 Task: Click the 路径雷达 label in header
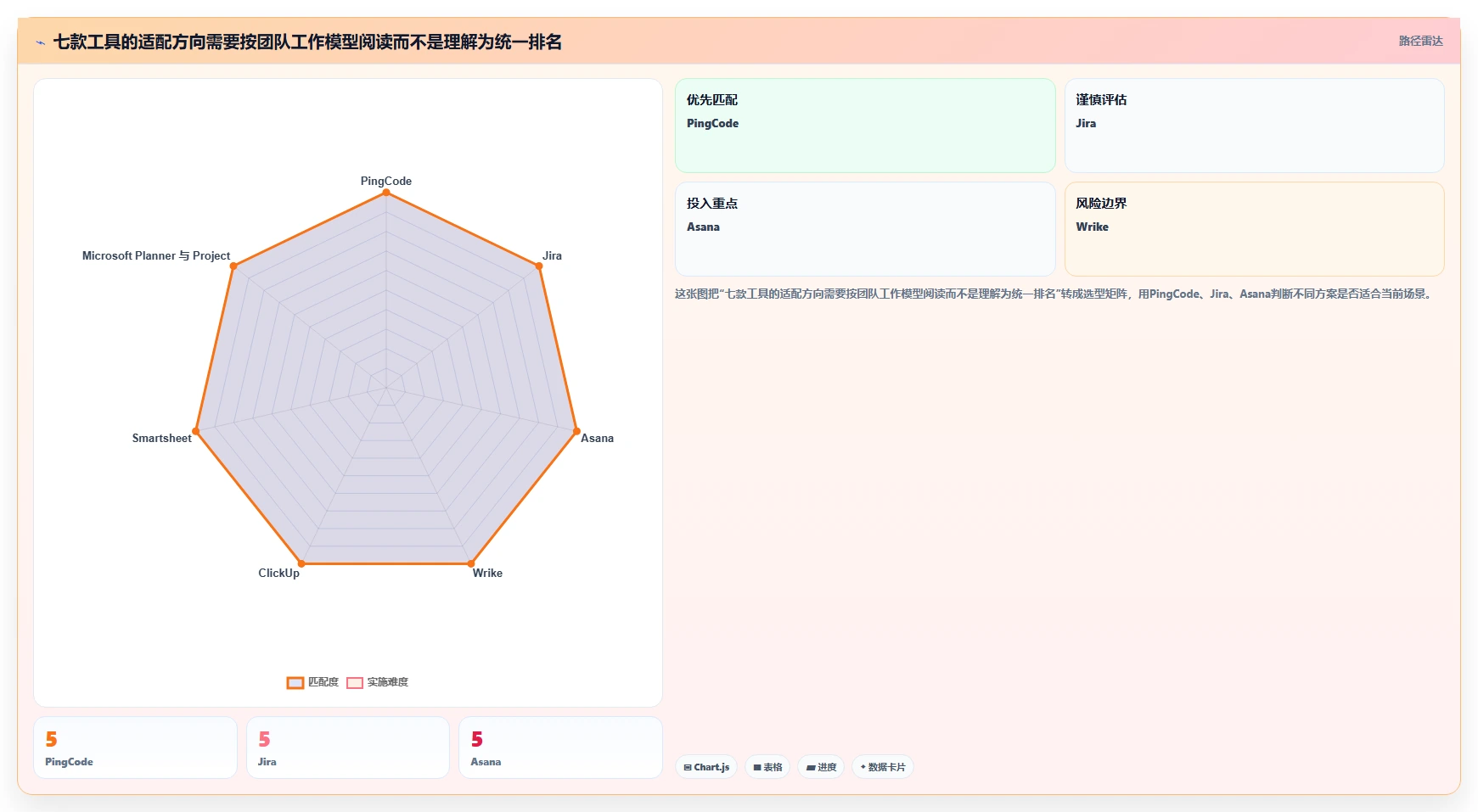(x=1420, y=41)
